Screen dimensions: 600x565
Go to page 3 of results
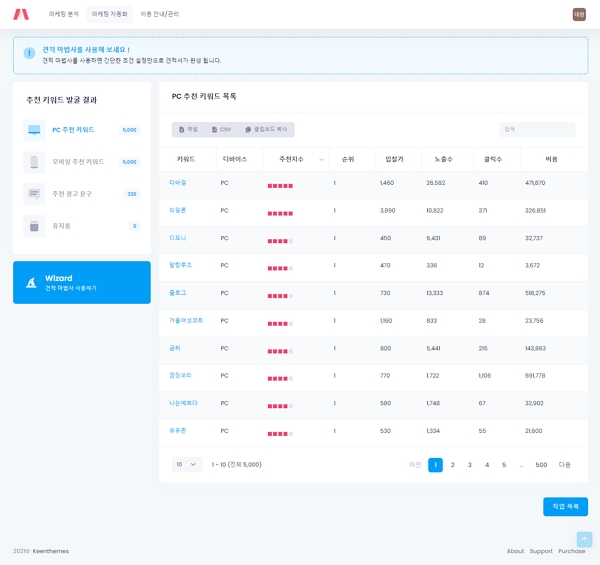pyautogui.click(x=470, y=465)
